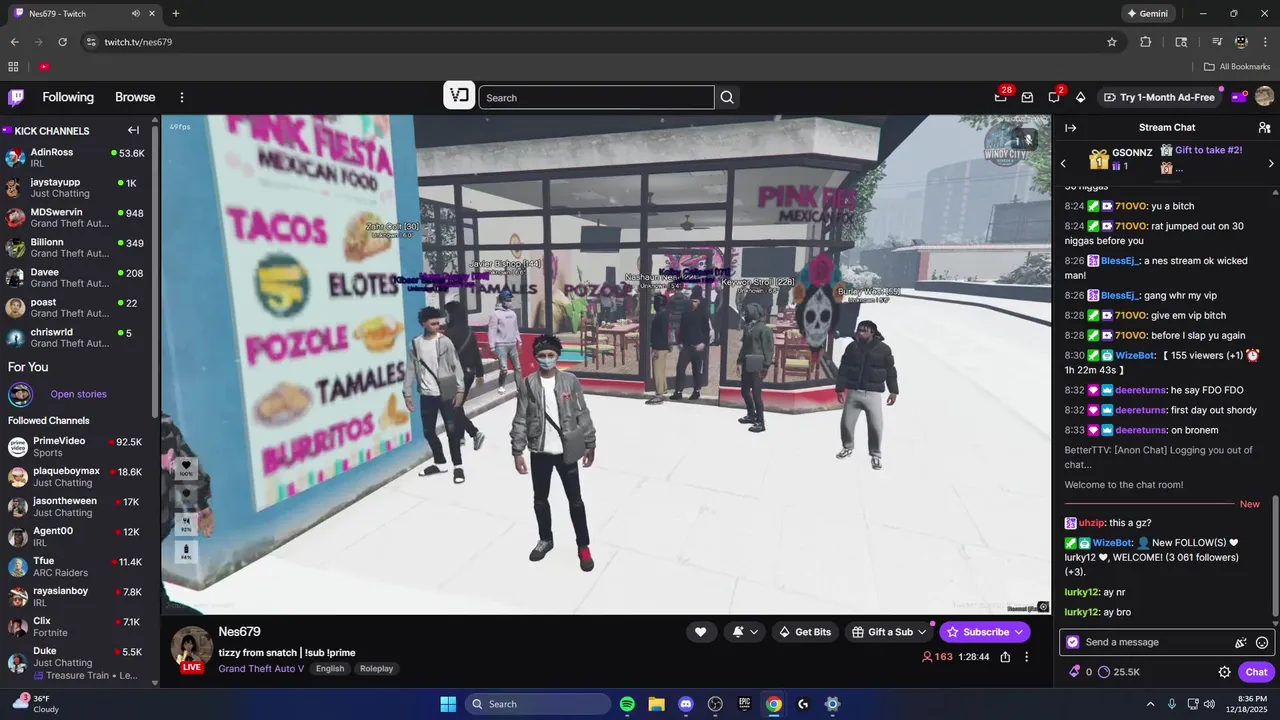Open Gemini button in Chrome
Screen dimensions: 1280x720
coord(1148,14)
